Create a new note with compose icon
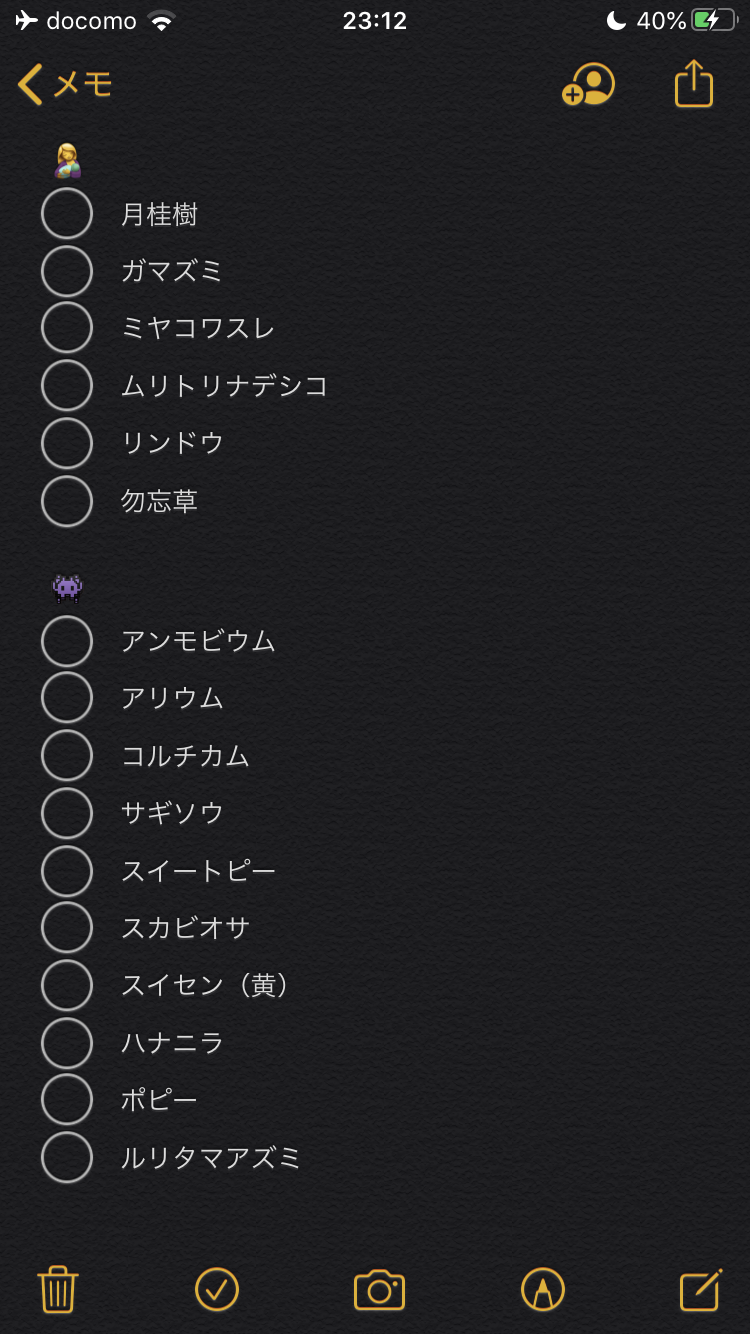 (701, 1289)
